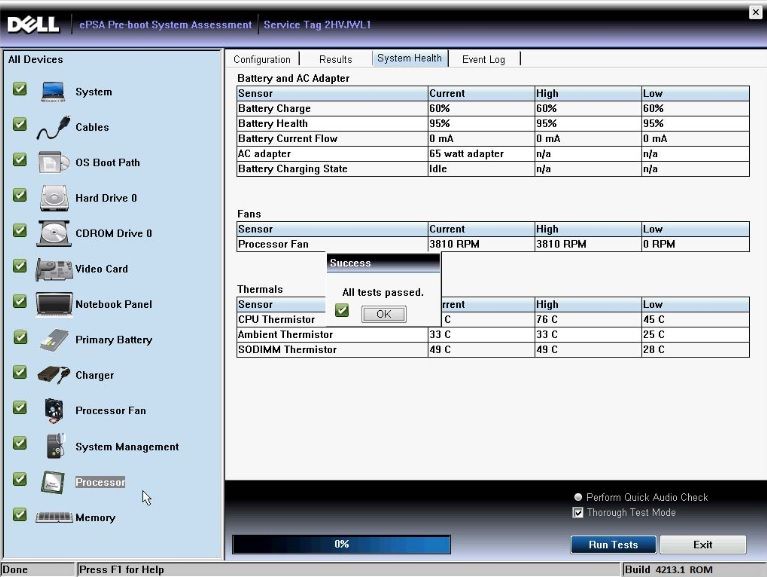Choose the Hard Drive 0 icon
This screenshot has width=767, height=577.
click(x=54, y=198)
